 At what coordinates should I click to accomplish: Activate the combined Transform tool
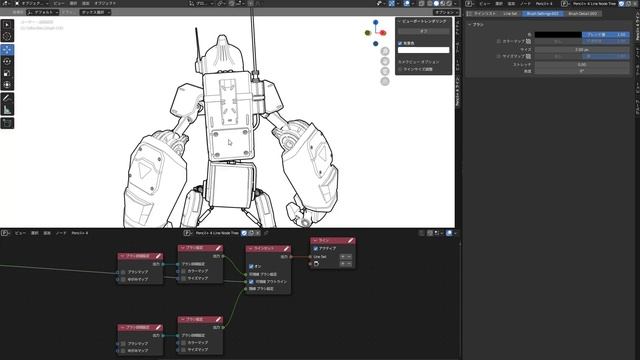tap(7, 85)
